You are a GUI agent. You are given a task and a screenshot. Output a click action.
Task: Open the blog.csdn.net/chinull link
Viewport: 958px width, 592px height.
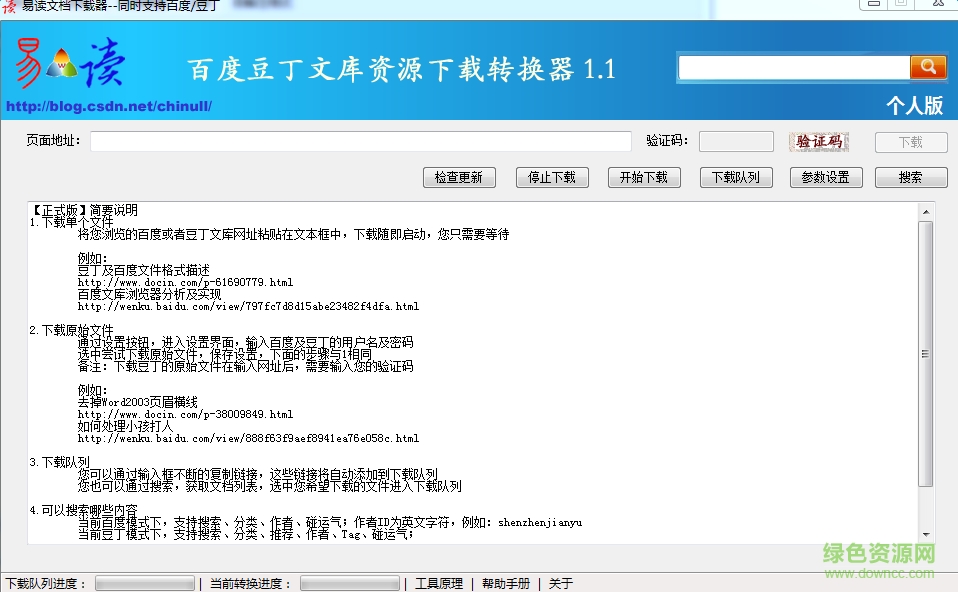(109, 106)
